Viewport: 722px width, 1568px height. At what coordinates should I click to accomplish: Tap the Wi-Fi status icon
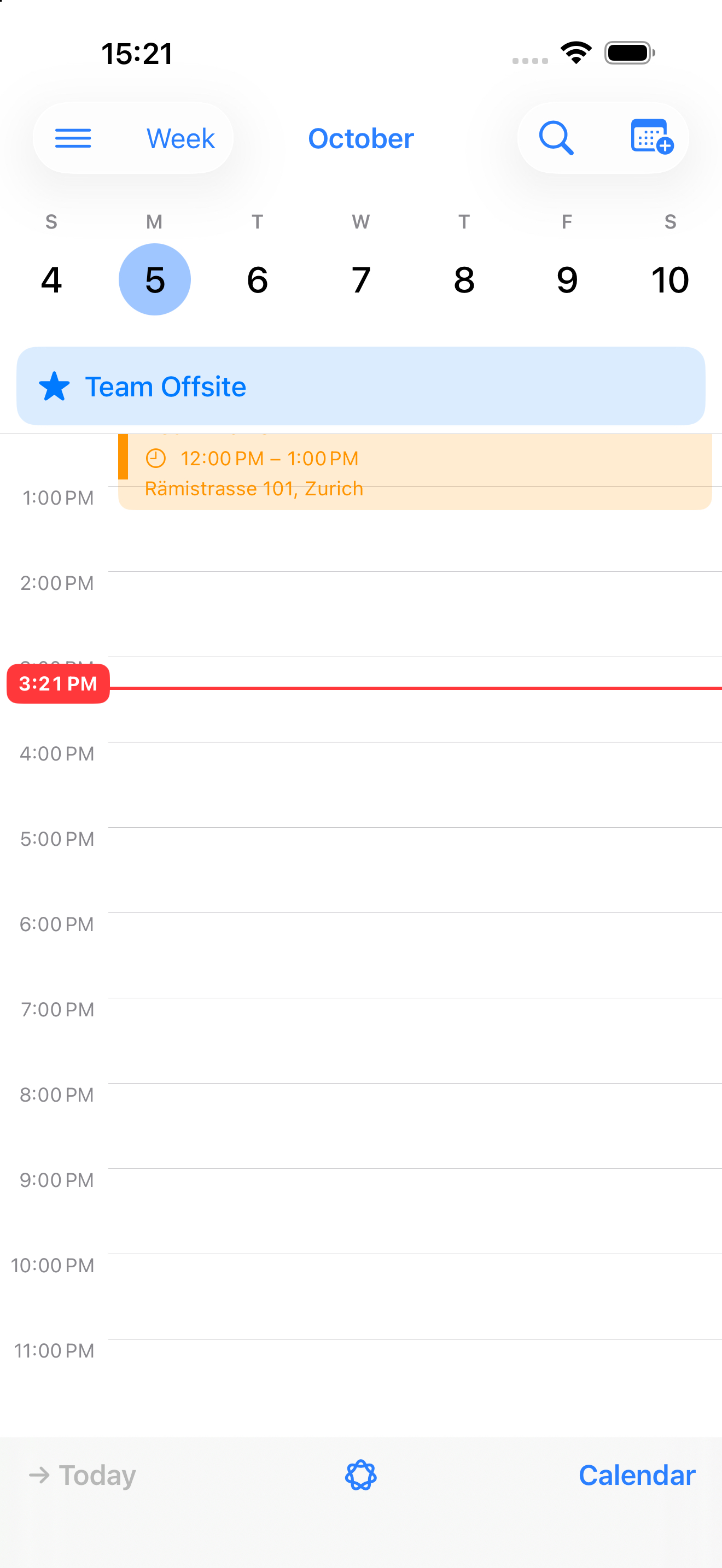(x=576, y=53)
